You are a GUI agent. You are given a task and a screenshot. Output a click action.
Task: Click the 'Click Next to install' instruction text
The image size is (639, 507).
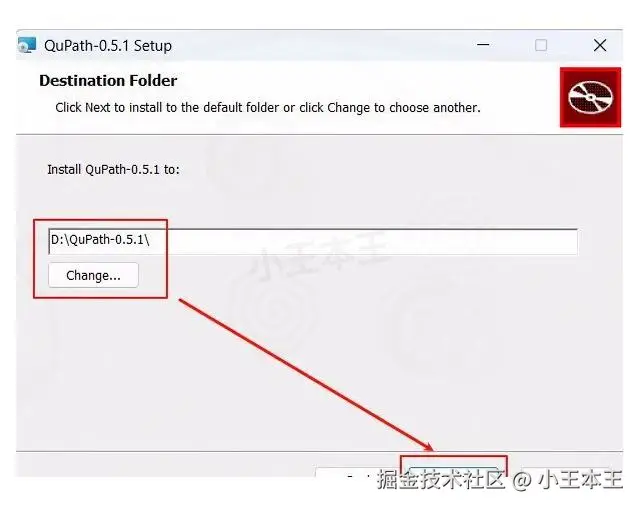click(x=268, y=108)
